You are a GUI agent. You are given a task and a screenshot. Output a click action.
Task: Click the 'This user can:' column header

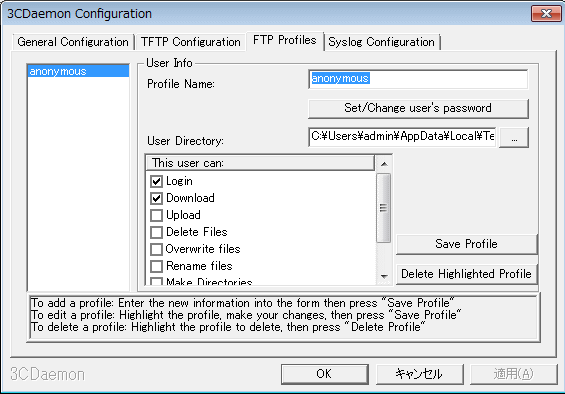pyautogui.click(x=260, y=163)
